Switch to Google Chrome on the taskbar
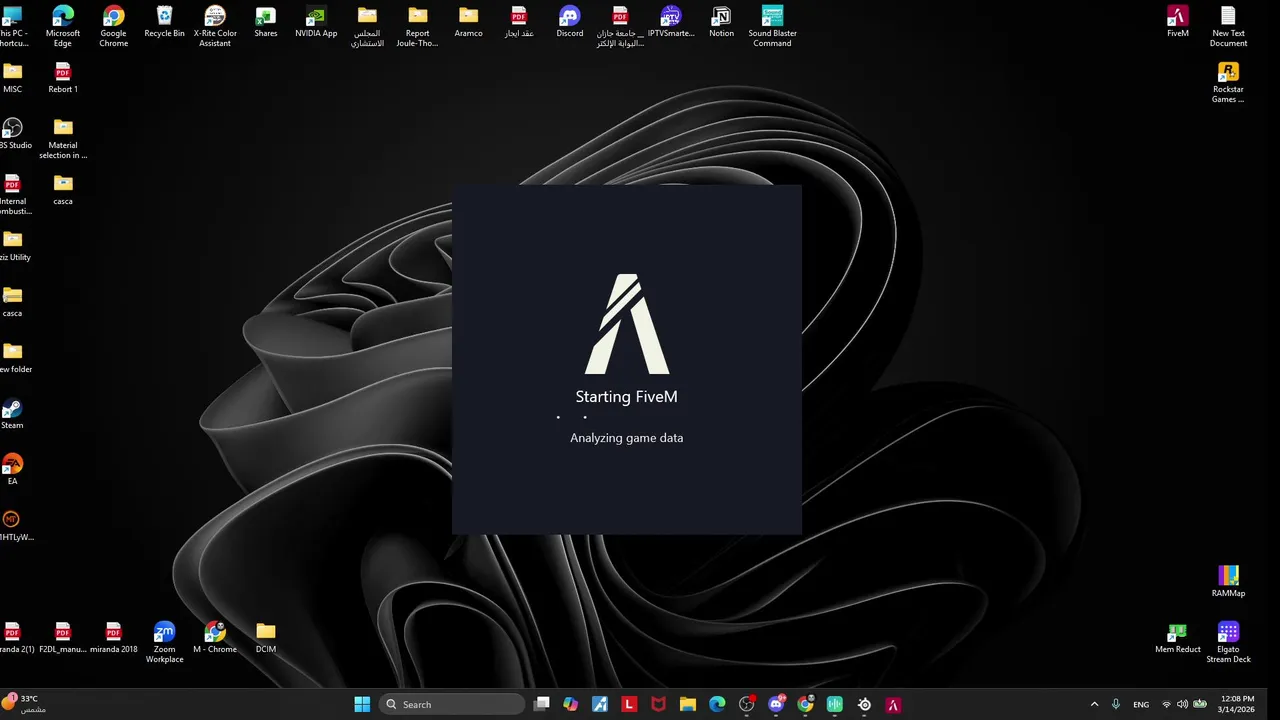1280x720 pixels. point(805,704)
